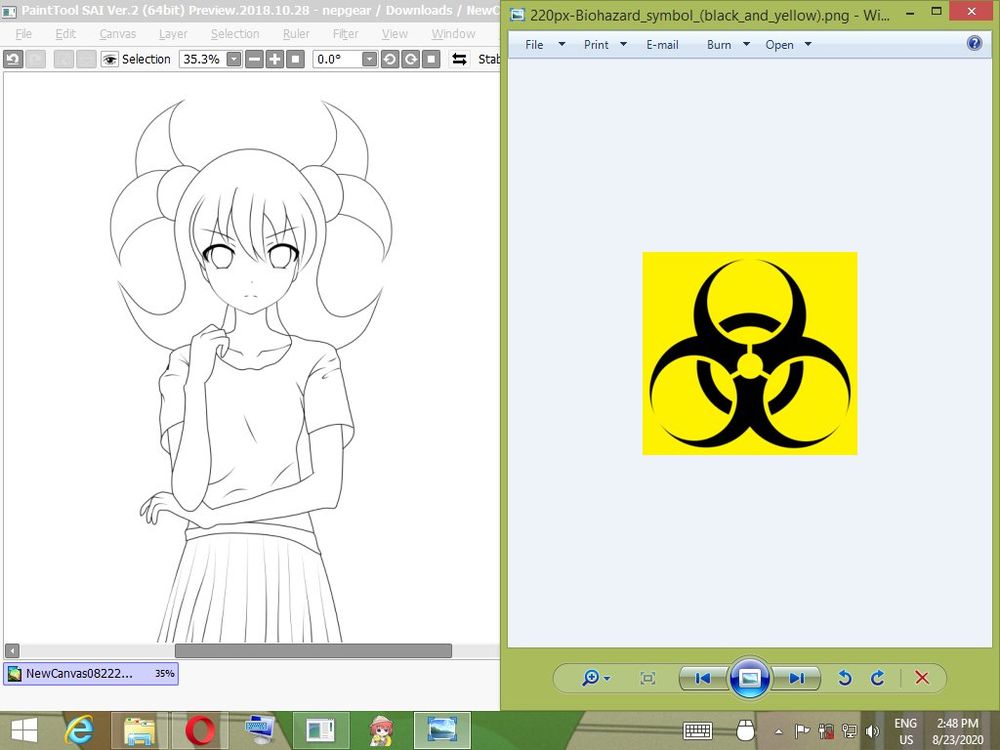Open SAI View menu
The height and width of the screenshot is (750, 1000).
click(395, 34)
